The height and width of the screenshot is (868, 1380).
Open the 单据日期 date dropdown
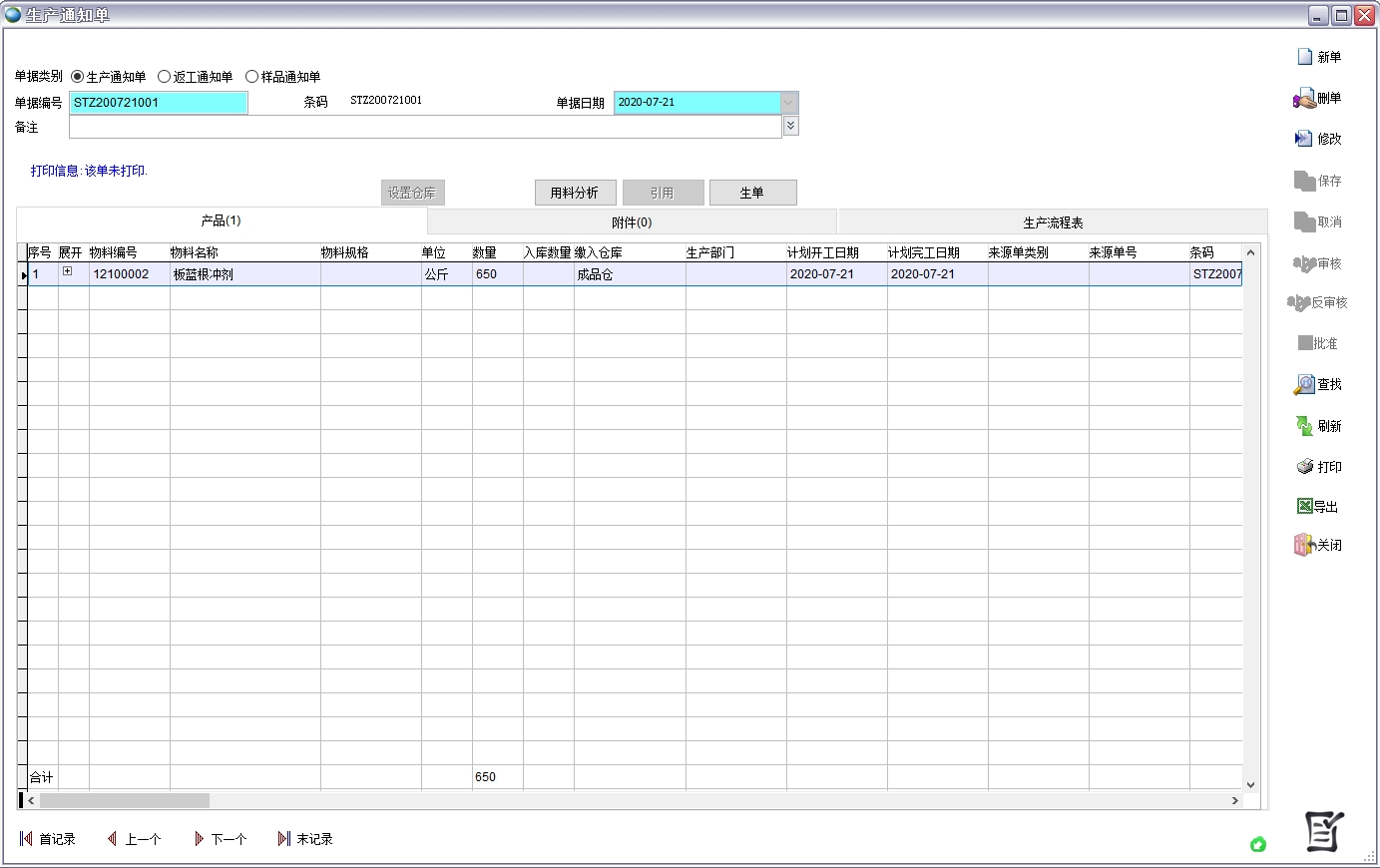(789, 103)
